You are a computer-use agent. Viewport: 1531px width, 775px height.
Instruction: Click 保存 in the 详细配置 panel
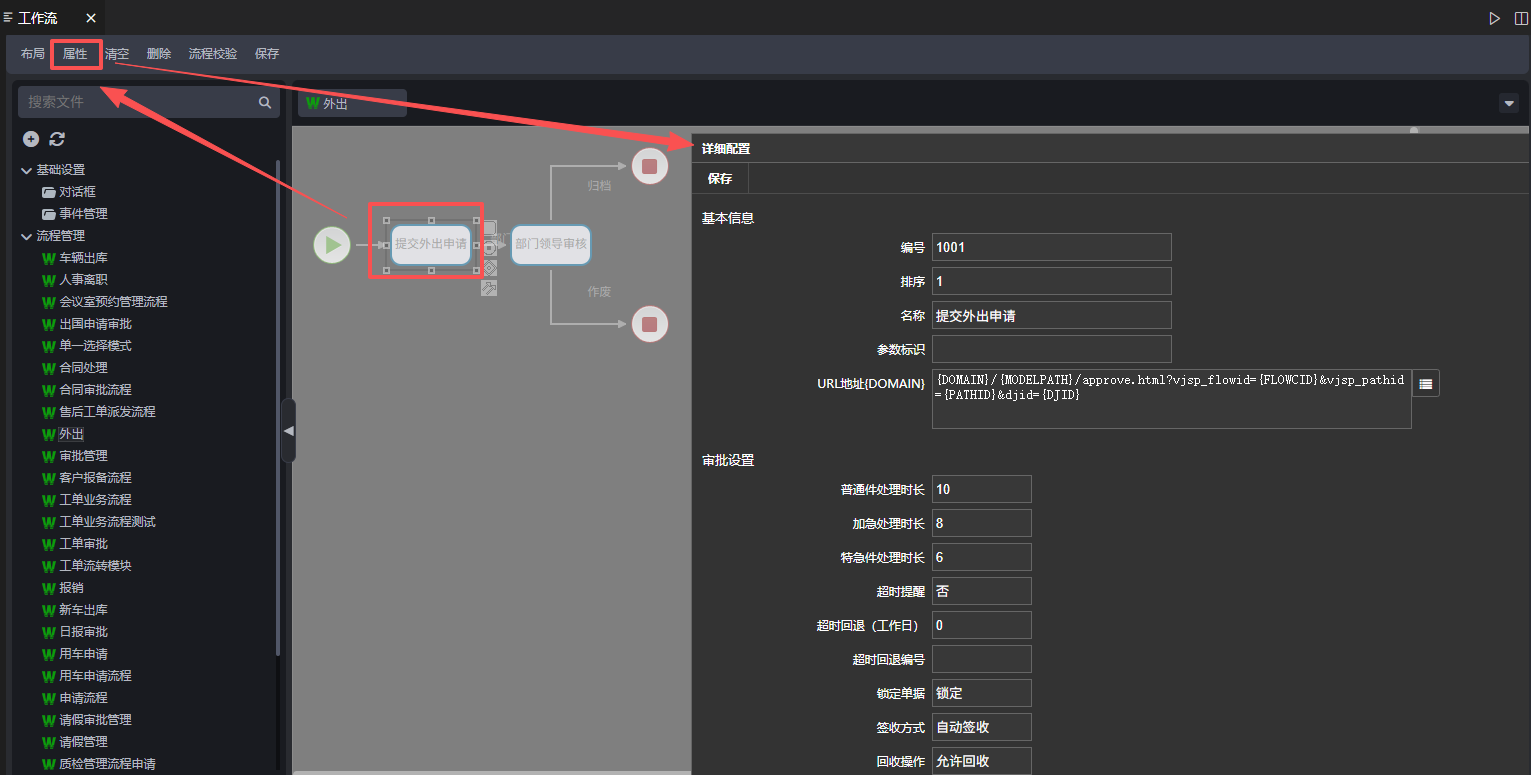pyautogui.click(x=720, y=179)
